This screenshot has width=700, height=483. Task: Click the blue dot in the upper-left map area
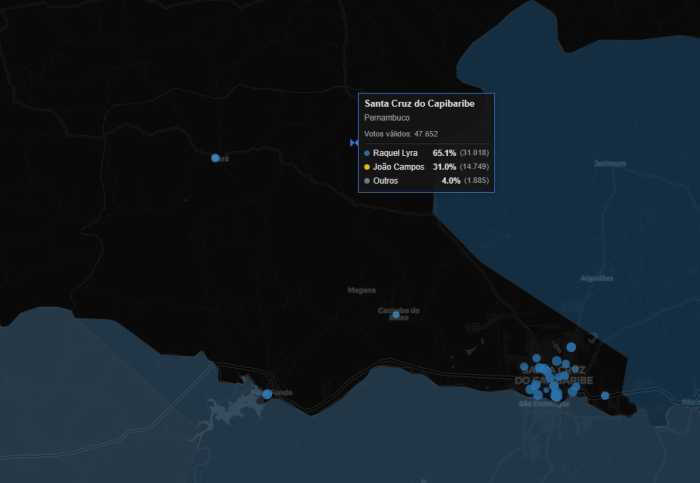(215, 158)
